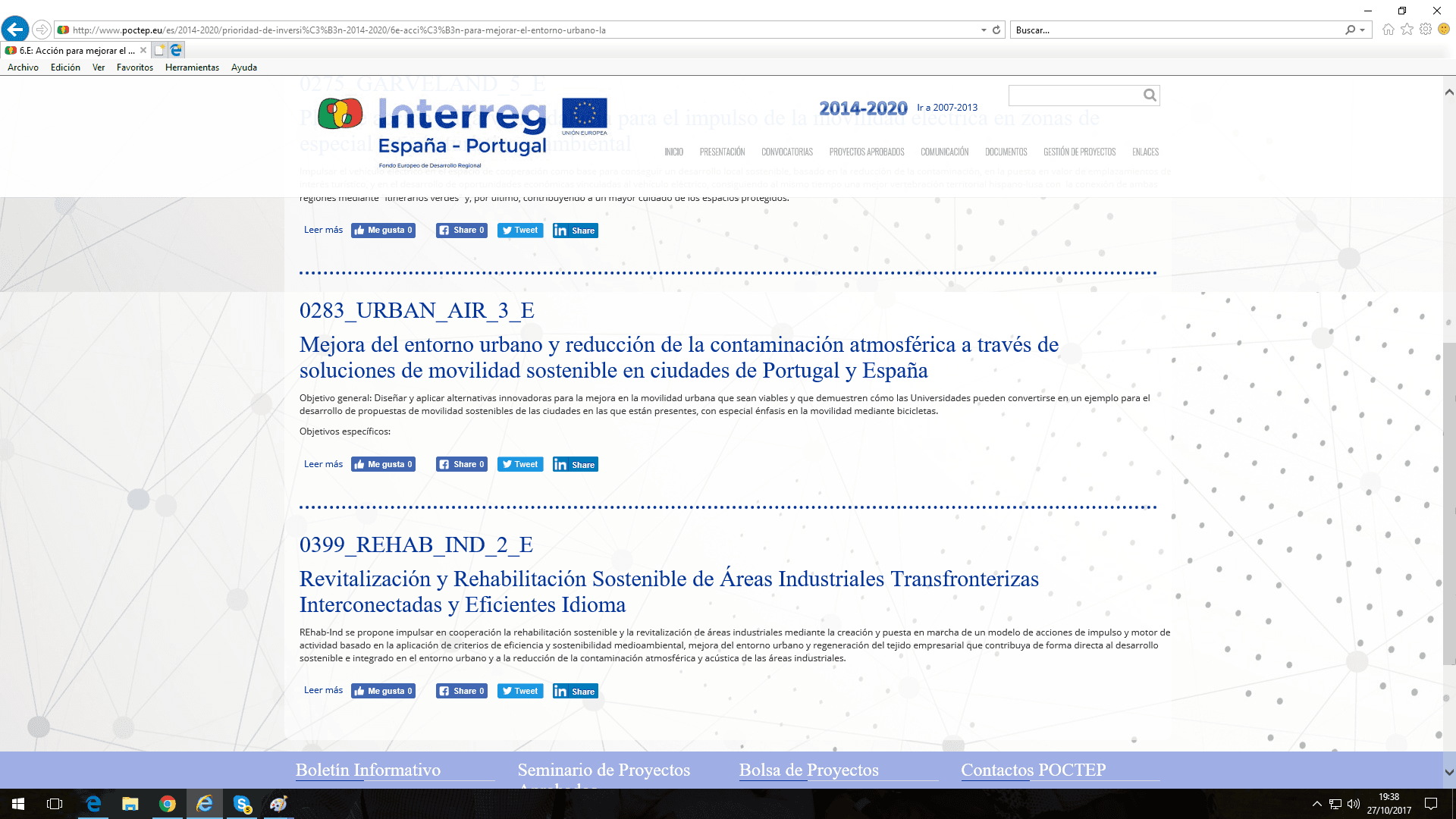Screen dimensions: 1456x819
Task: Click the browser back arrow button
Action: point(15,30)
